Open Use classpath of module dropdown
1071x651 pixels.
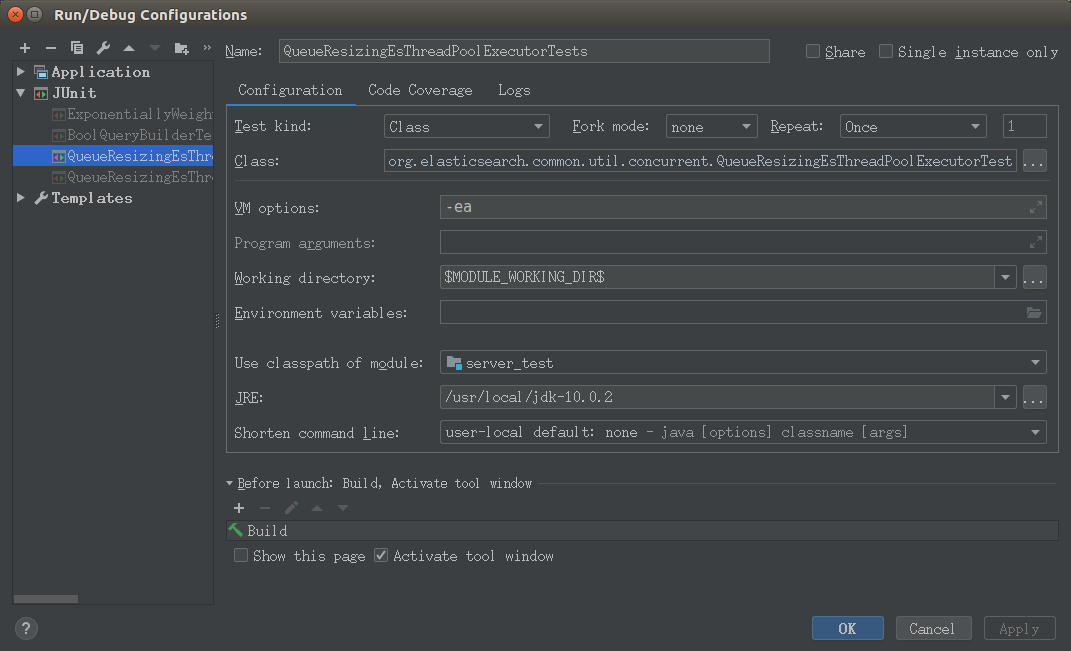743,362
